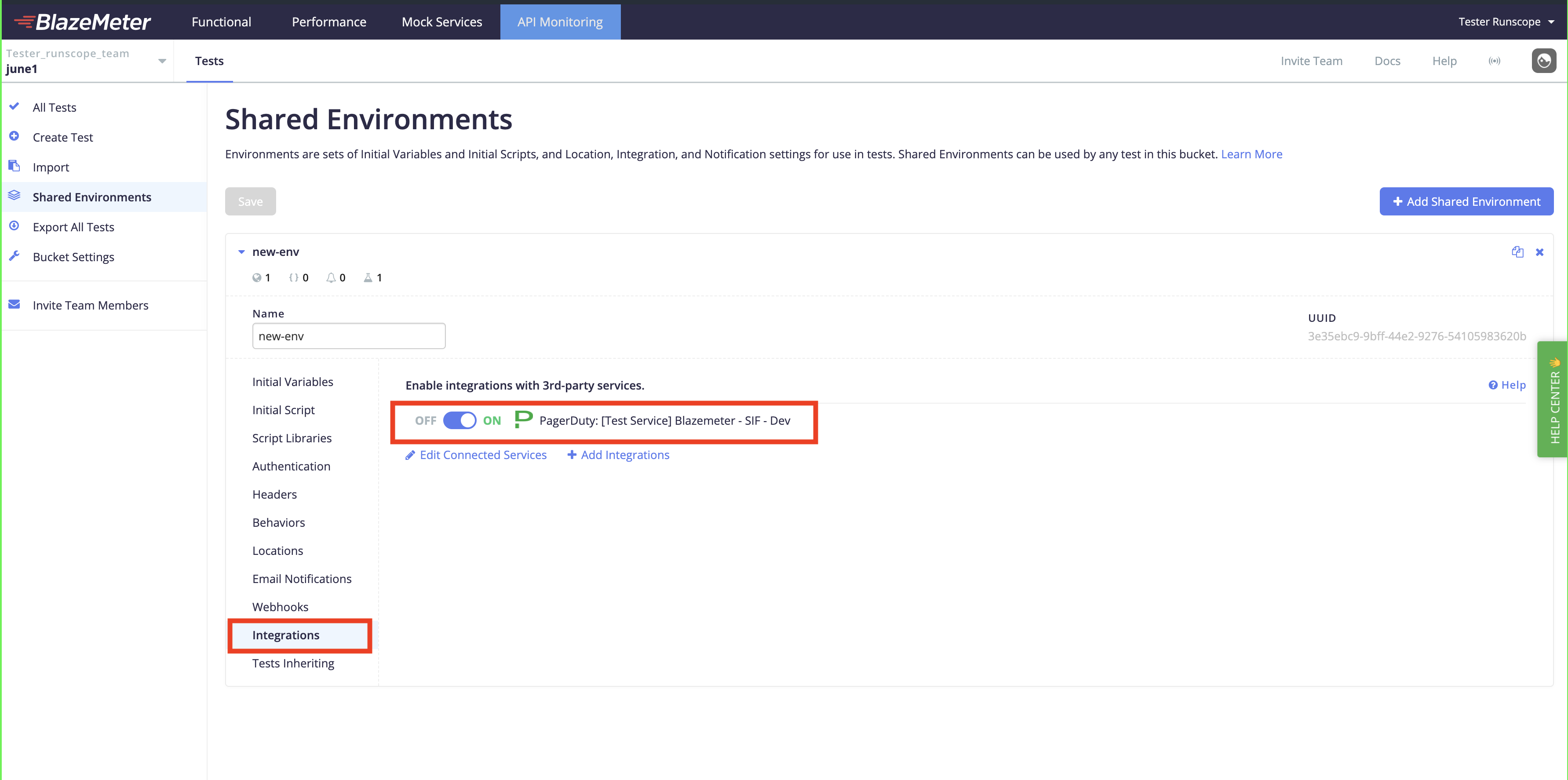Open the green Help Center side tab
This screenshot has width=1568, height=780.
coord(1552,399)
